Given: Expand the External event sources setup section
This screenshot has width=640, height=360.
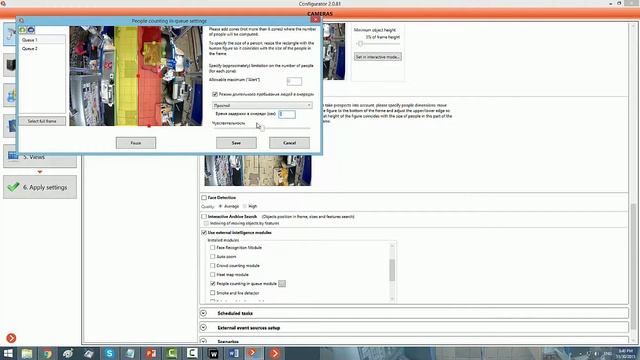Looking at the screenshot, I should tap(203, 328).
